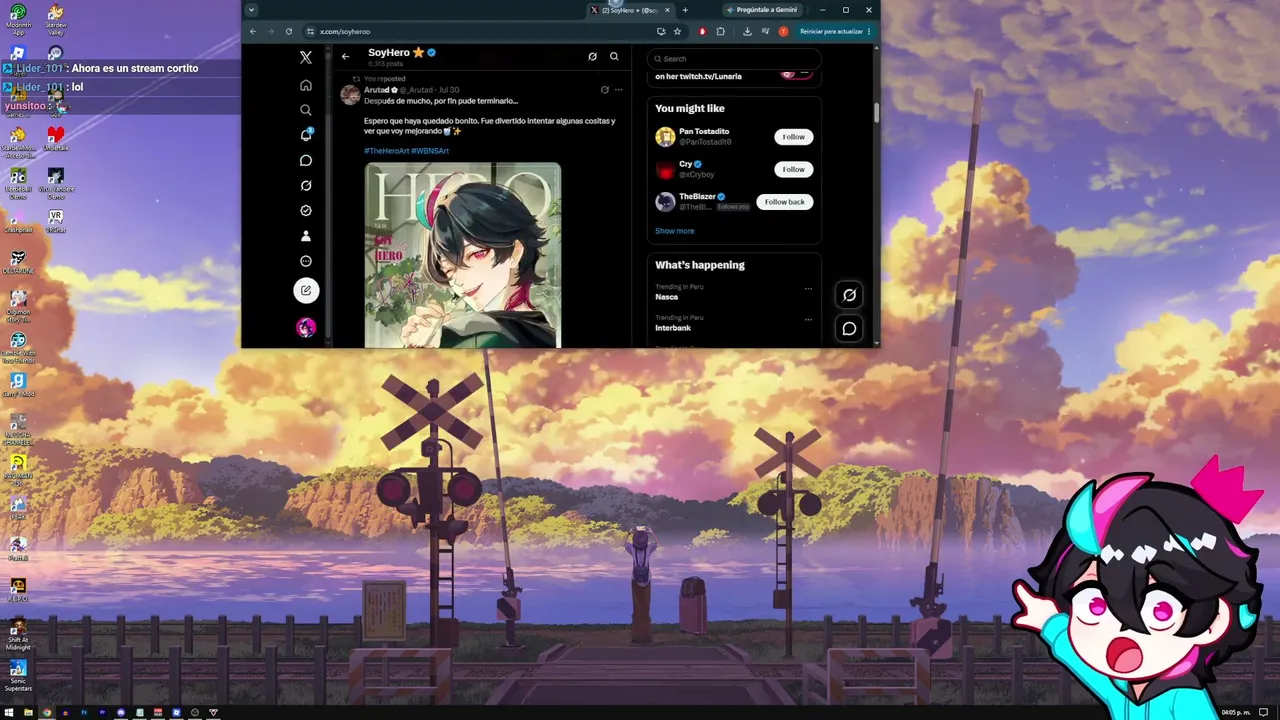
Task: Open a new Chrome tab
Action: (685, 10)
